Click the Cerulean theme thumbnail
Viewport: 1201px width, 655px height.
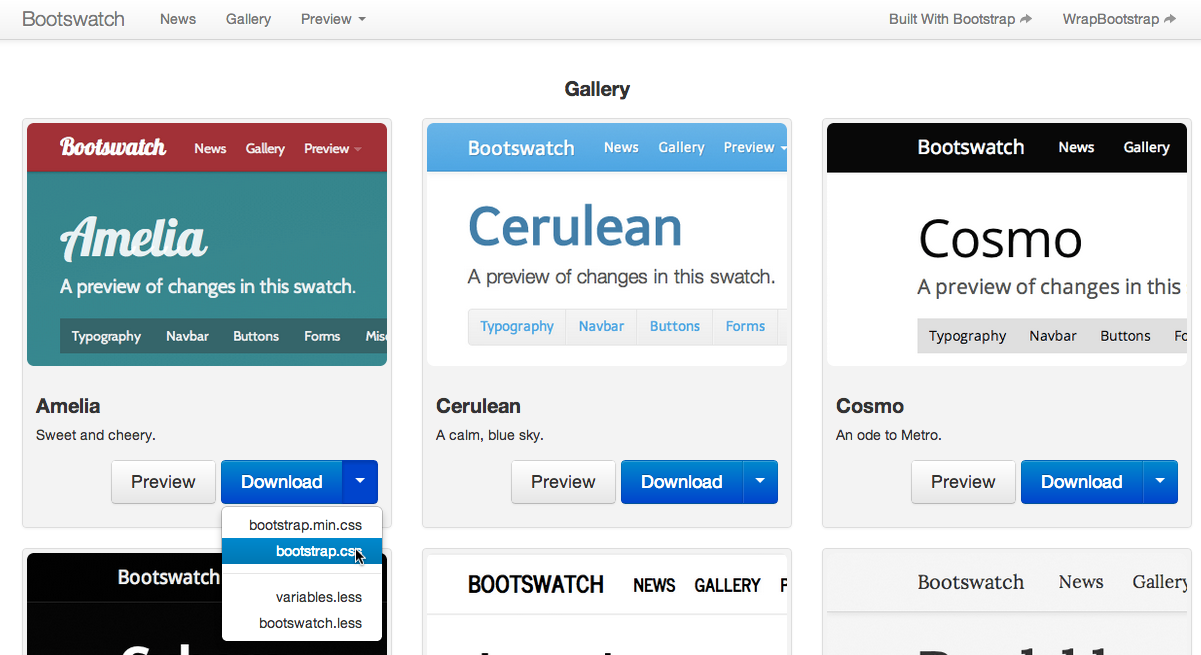pyautogui.click(x=607, y=244)
